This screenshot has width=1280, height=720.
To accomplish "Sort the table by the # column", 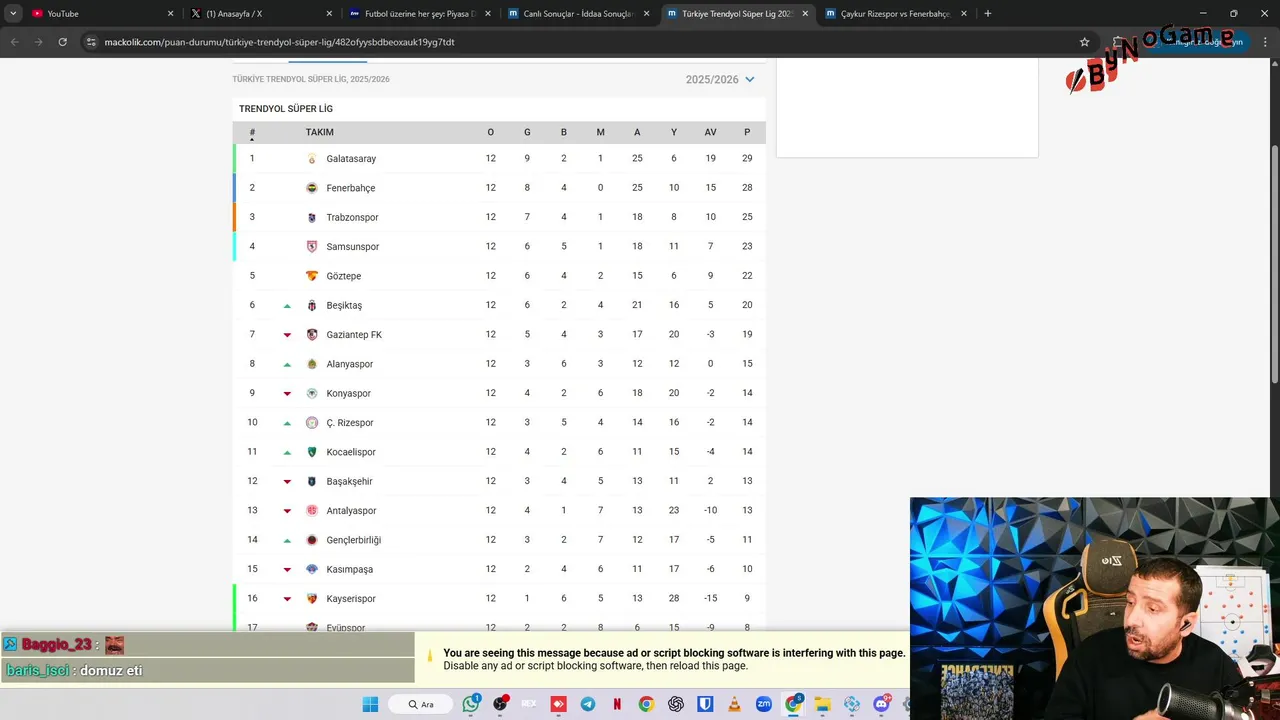I will pos(252,132).
